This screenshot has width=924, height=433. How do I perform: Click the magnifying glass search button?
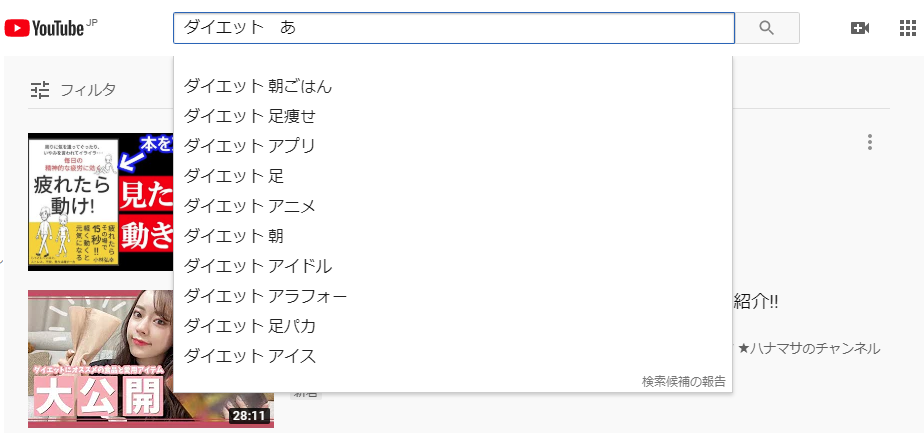pyautogui.click(x=767, y=28)
